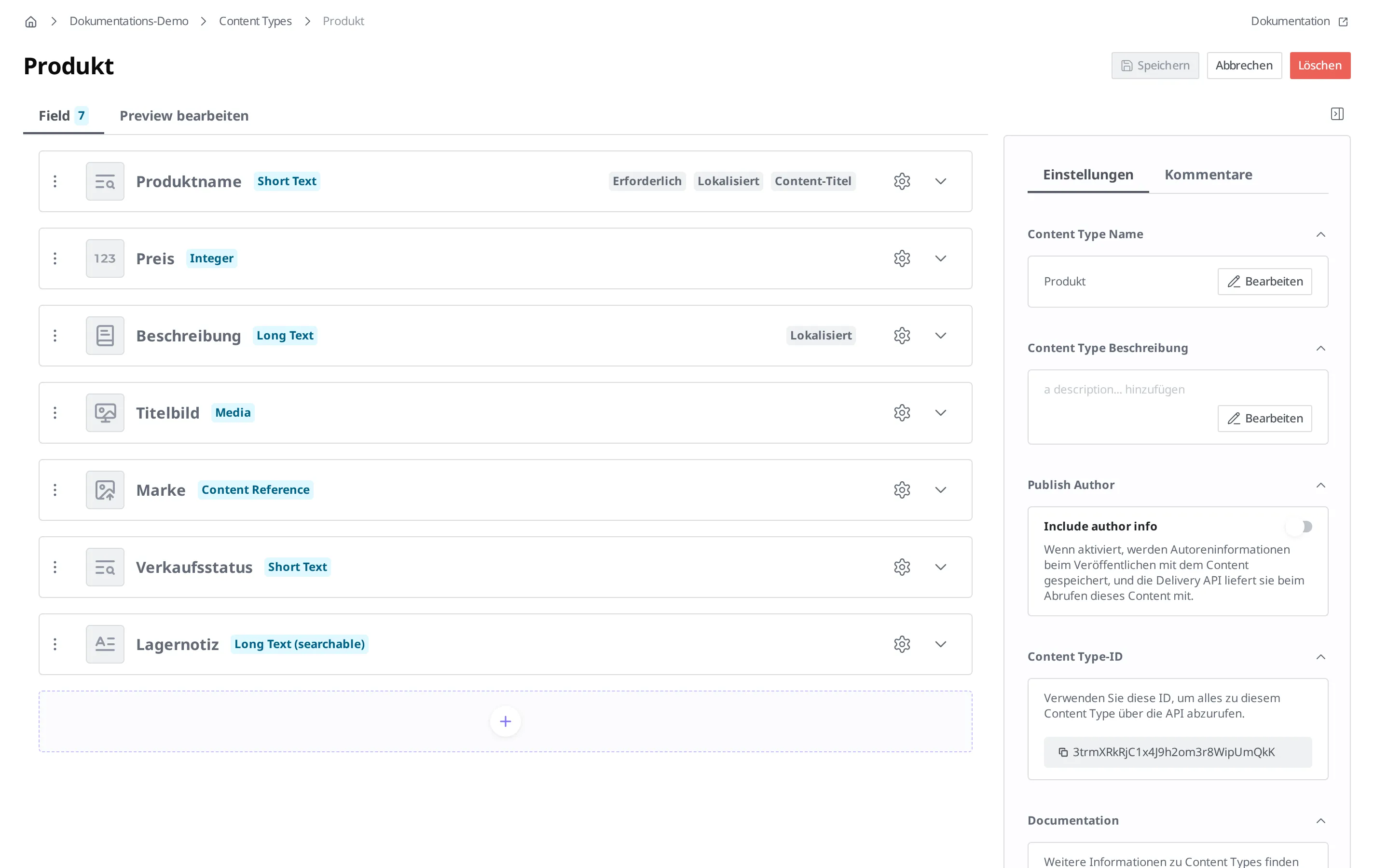Add a new field with plus icon
The height and width of the screenshot is (868, 1374).
point(505,721)
